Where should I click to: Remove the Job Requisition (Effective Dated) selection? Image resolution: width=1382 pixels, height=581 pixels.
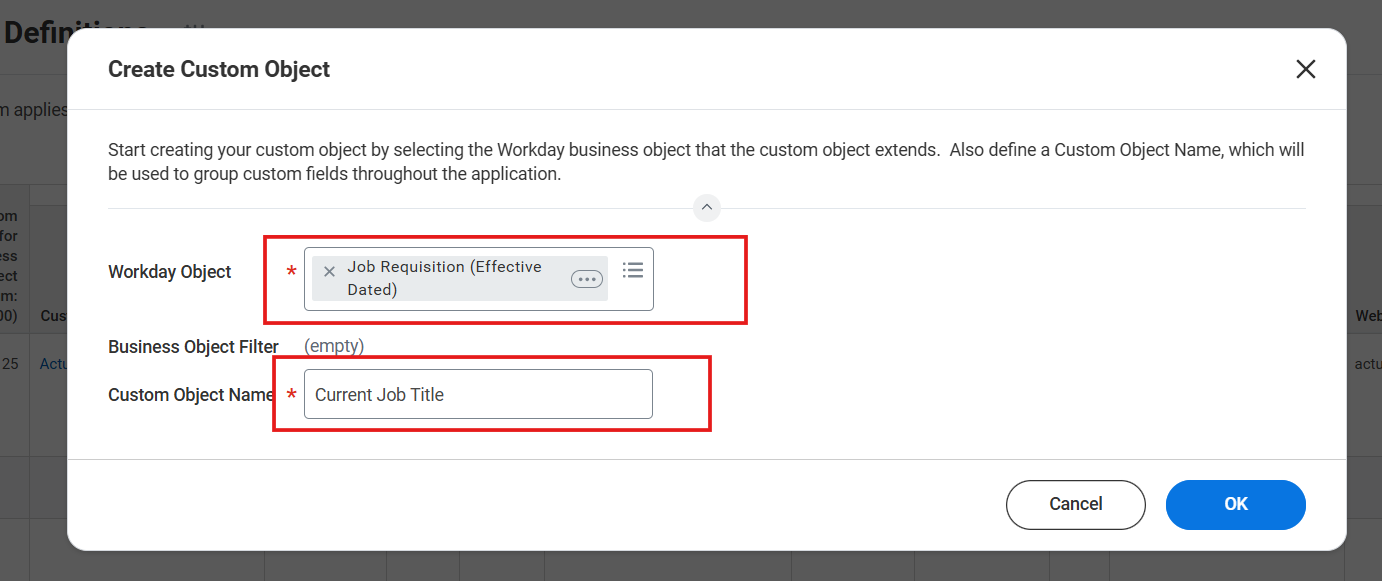[329, 271]
